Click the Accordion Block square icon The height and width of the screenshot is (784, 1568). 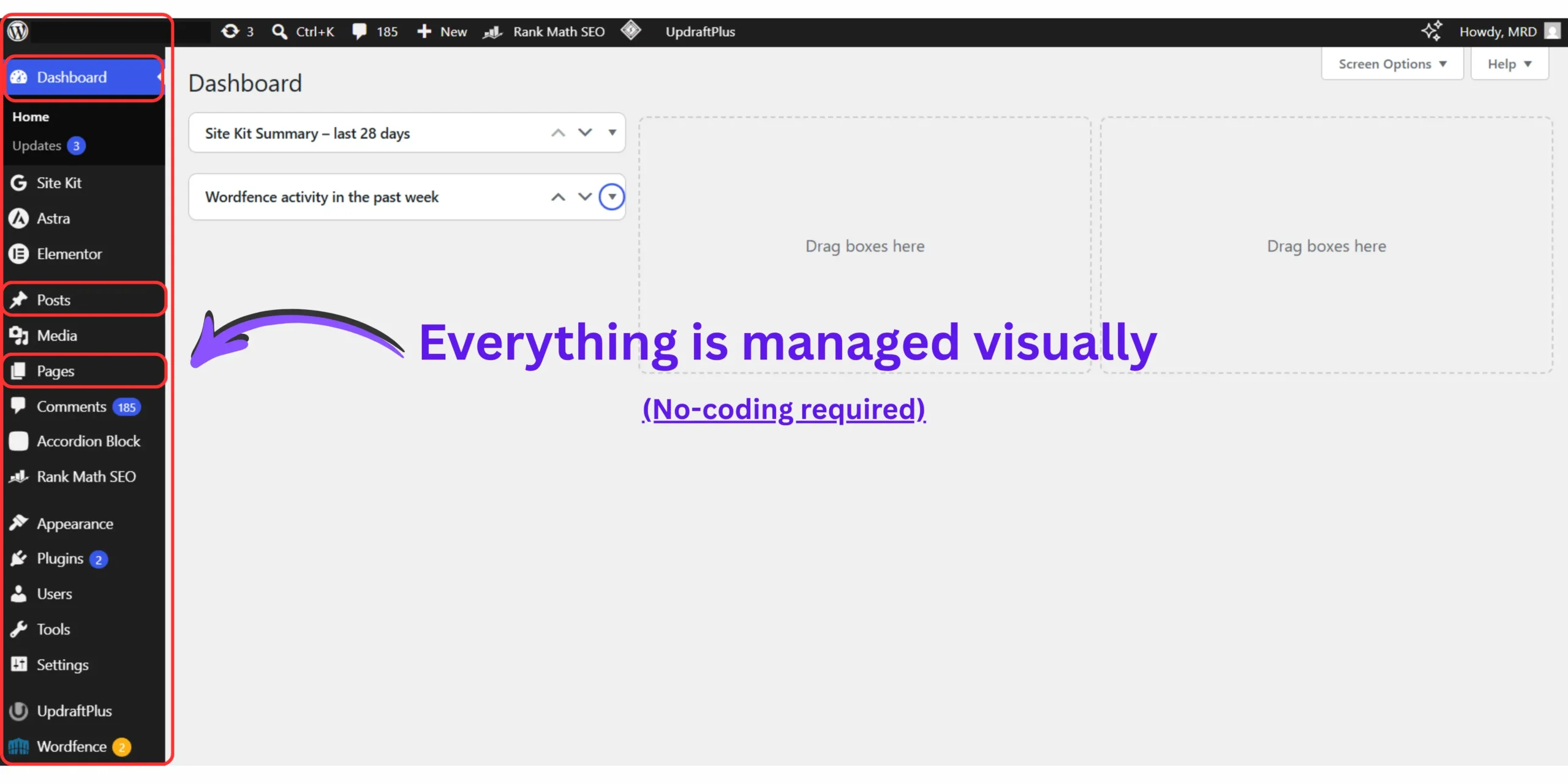(x=19, y=441)
